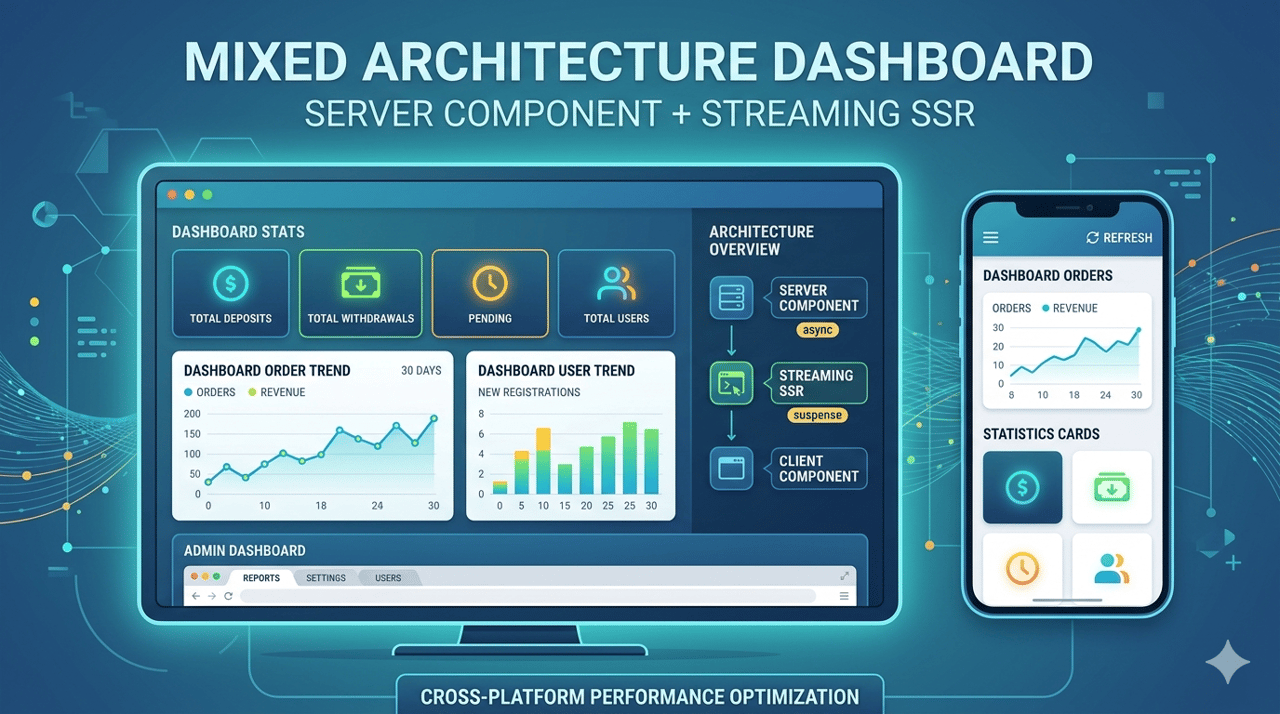
Task: Toggle the Orders legend in Order Trend
Action: click(x=210, y=393)
